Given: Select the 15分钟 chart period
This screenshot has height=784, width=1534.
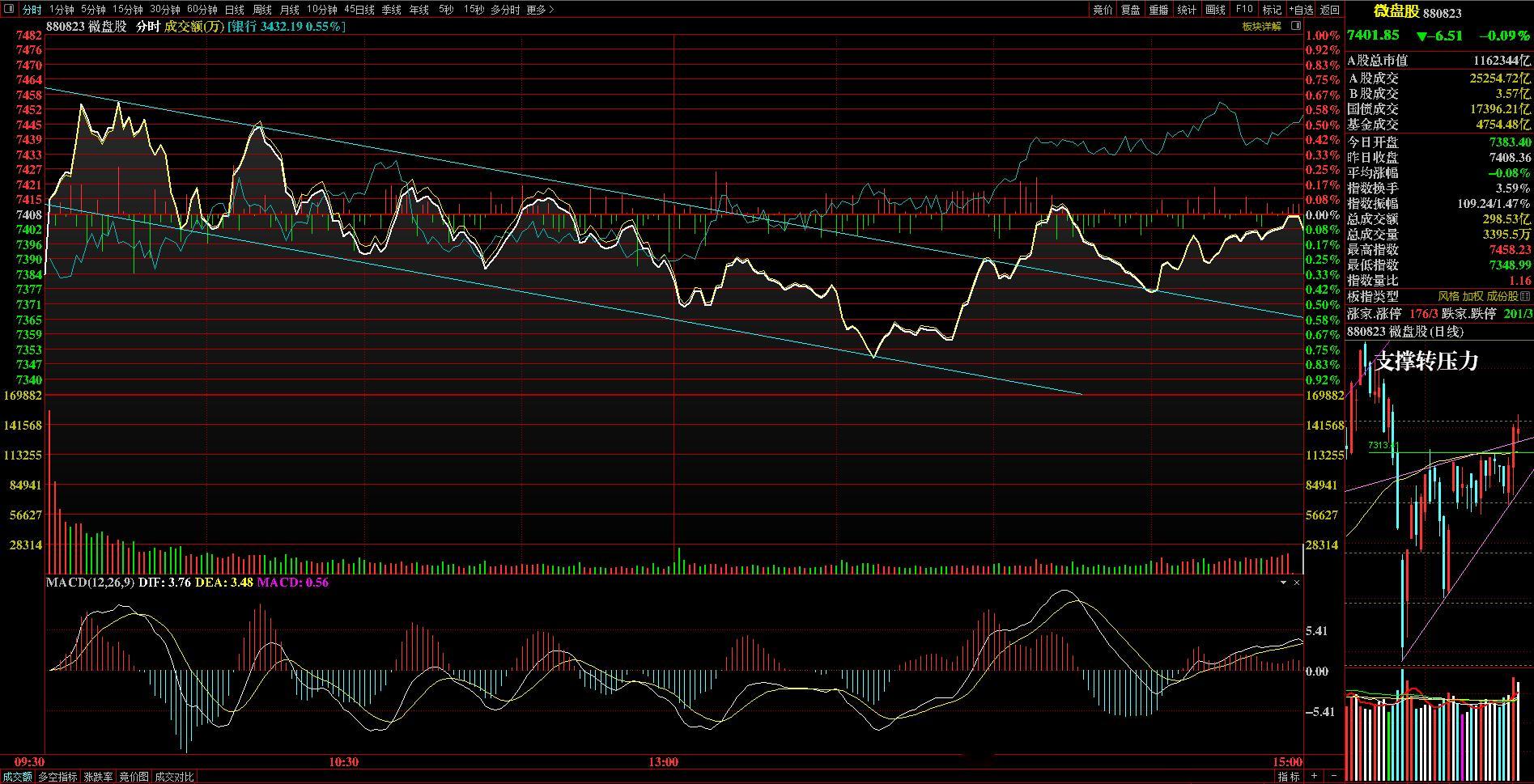Looking at the screenshot, I should click(x=128, y=10).
